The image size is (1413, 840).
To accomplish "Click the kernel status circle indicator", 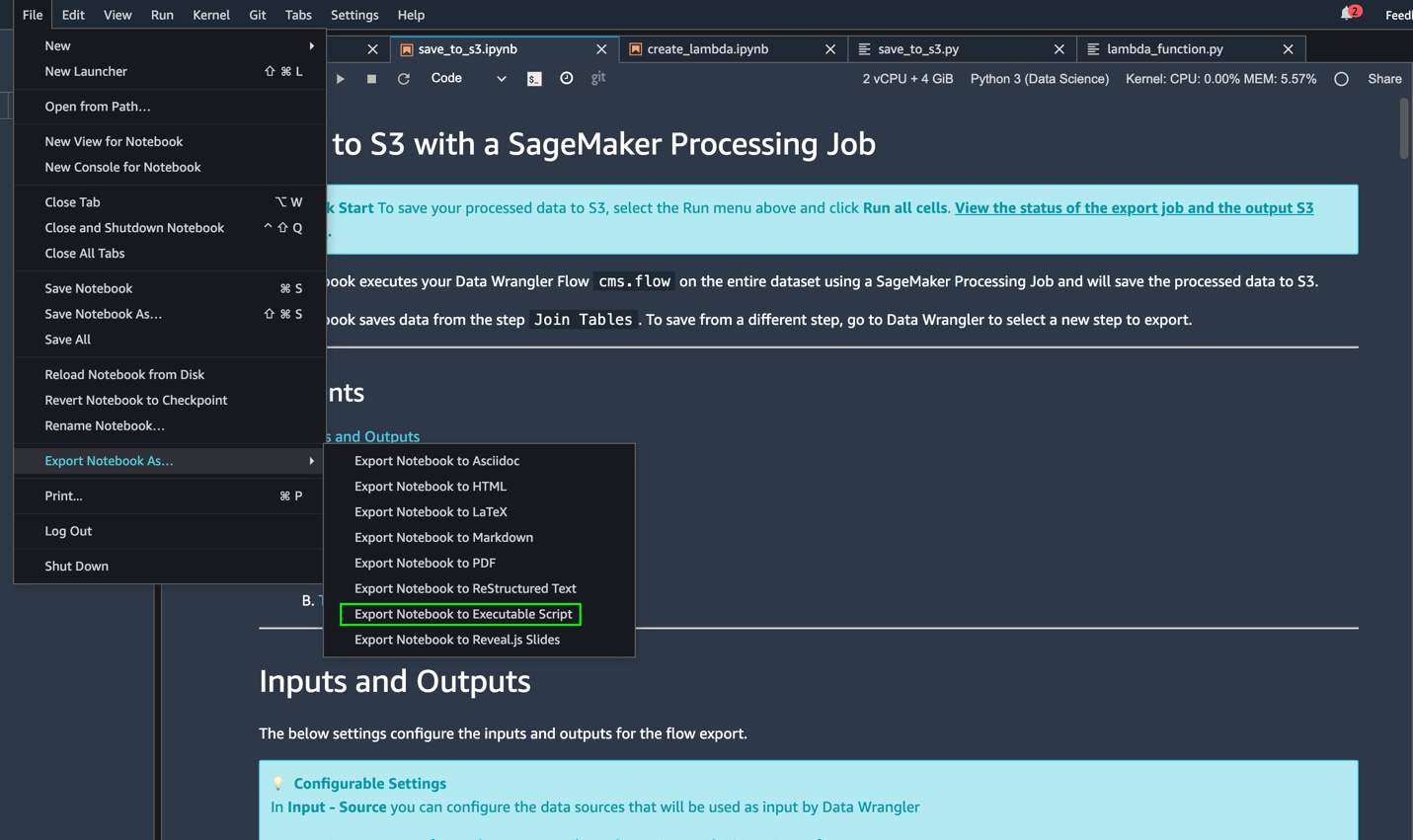I will coord(1341,79).
